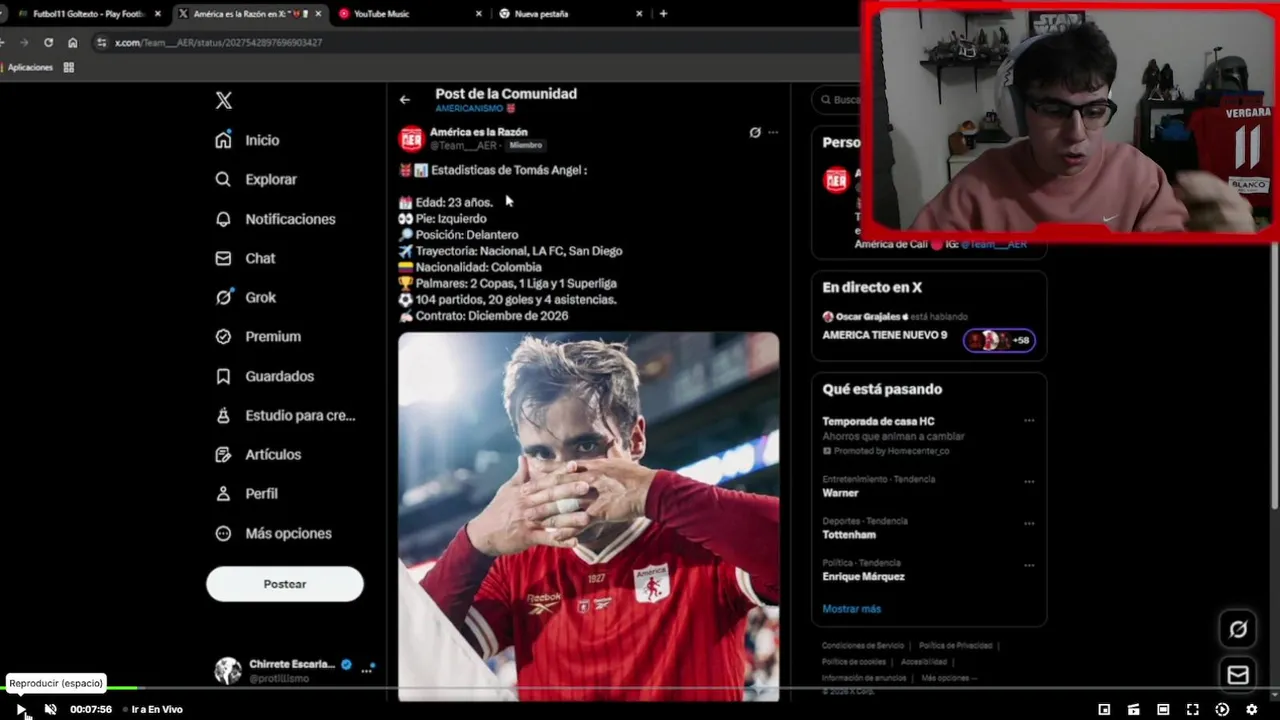This screenshot has width=1280, height=720.
Task: Reload the page
Action: tap(48, 43)
